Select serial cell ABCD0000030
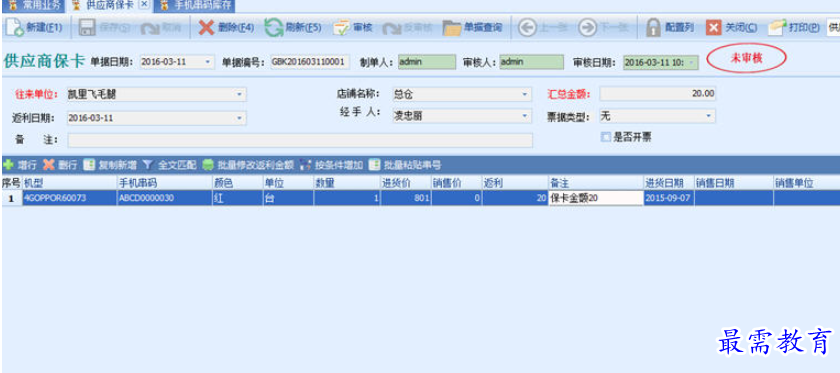This screenshot has width=840, height=373. tap(164, 198)
